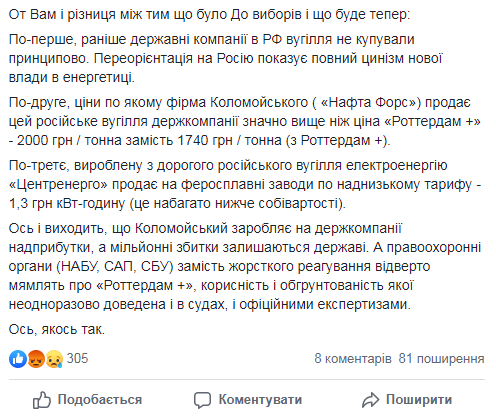Click the share arrow icon beside Поширити
Screen dimensions: 496x417
[370, 400]
